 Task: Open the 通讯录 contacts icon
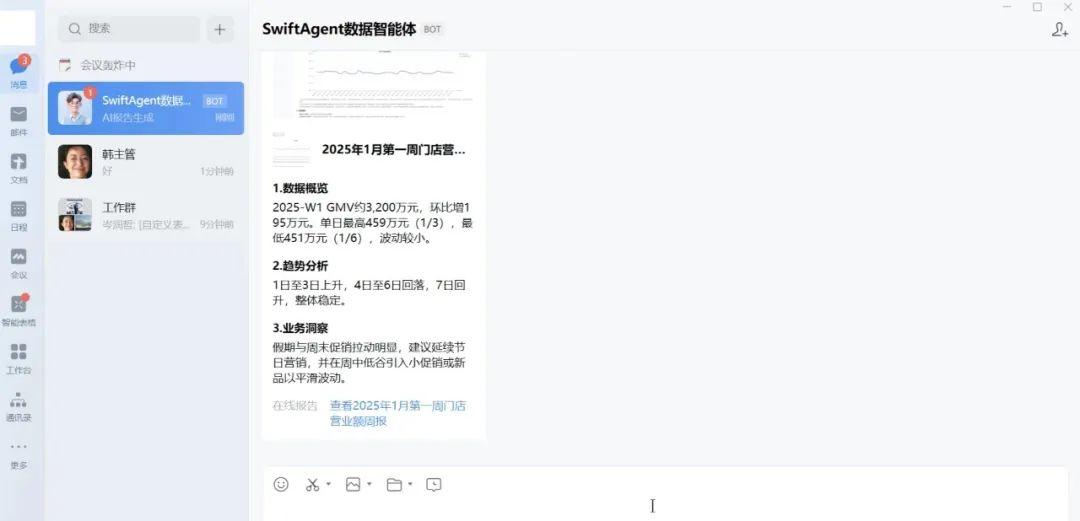pyautogui.click(x=19, y=406)
